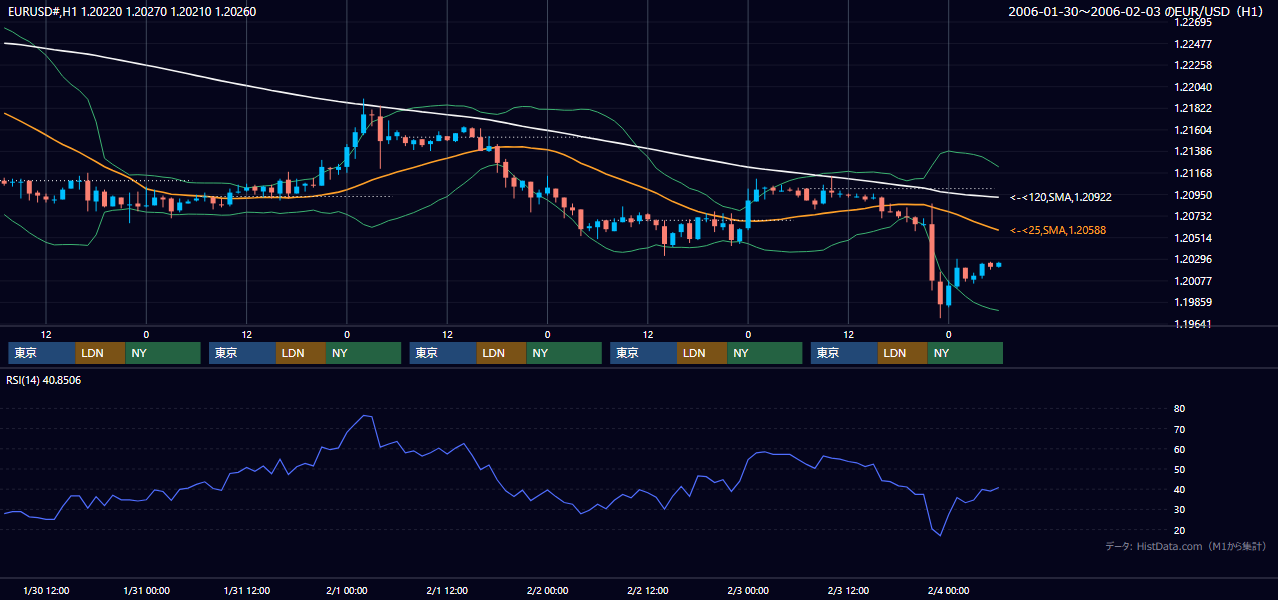Screen dimensions: 1278x600
Task: Click the NY session block above 2/1 00:00
Action: click(x=363, y=353)
